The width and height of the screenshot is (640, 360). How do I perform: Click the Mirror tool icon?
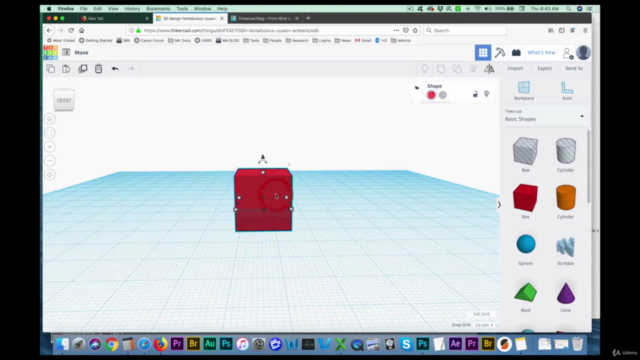point(489,69)
